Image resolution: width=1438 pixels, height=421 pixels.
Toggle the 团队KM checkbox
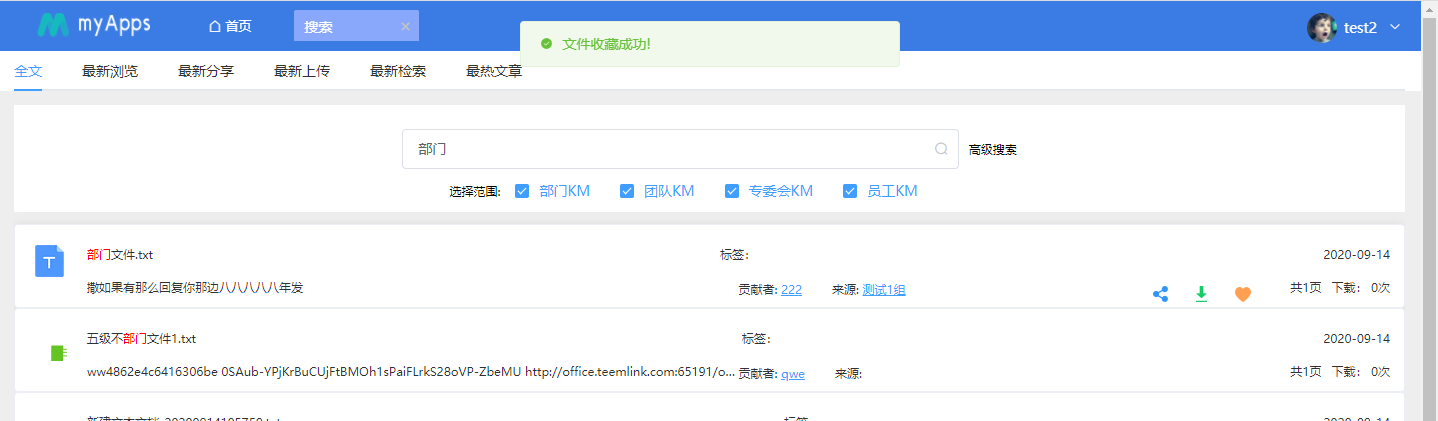tap(627, 191)
